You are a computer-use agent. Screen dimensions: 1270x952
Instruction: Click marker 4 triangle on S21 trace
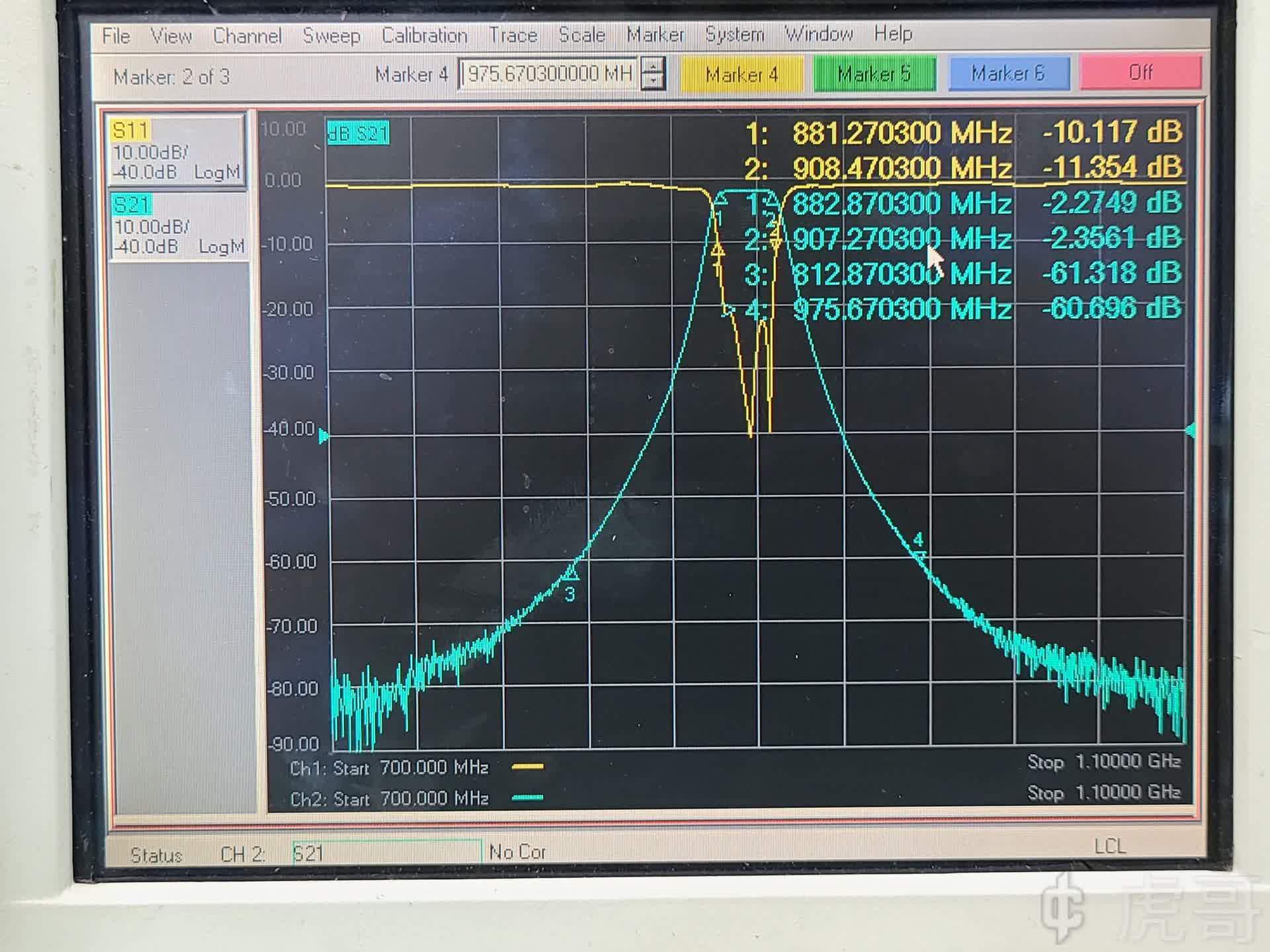click(x=919, y=555)
